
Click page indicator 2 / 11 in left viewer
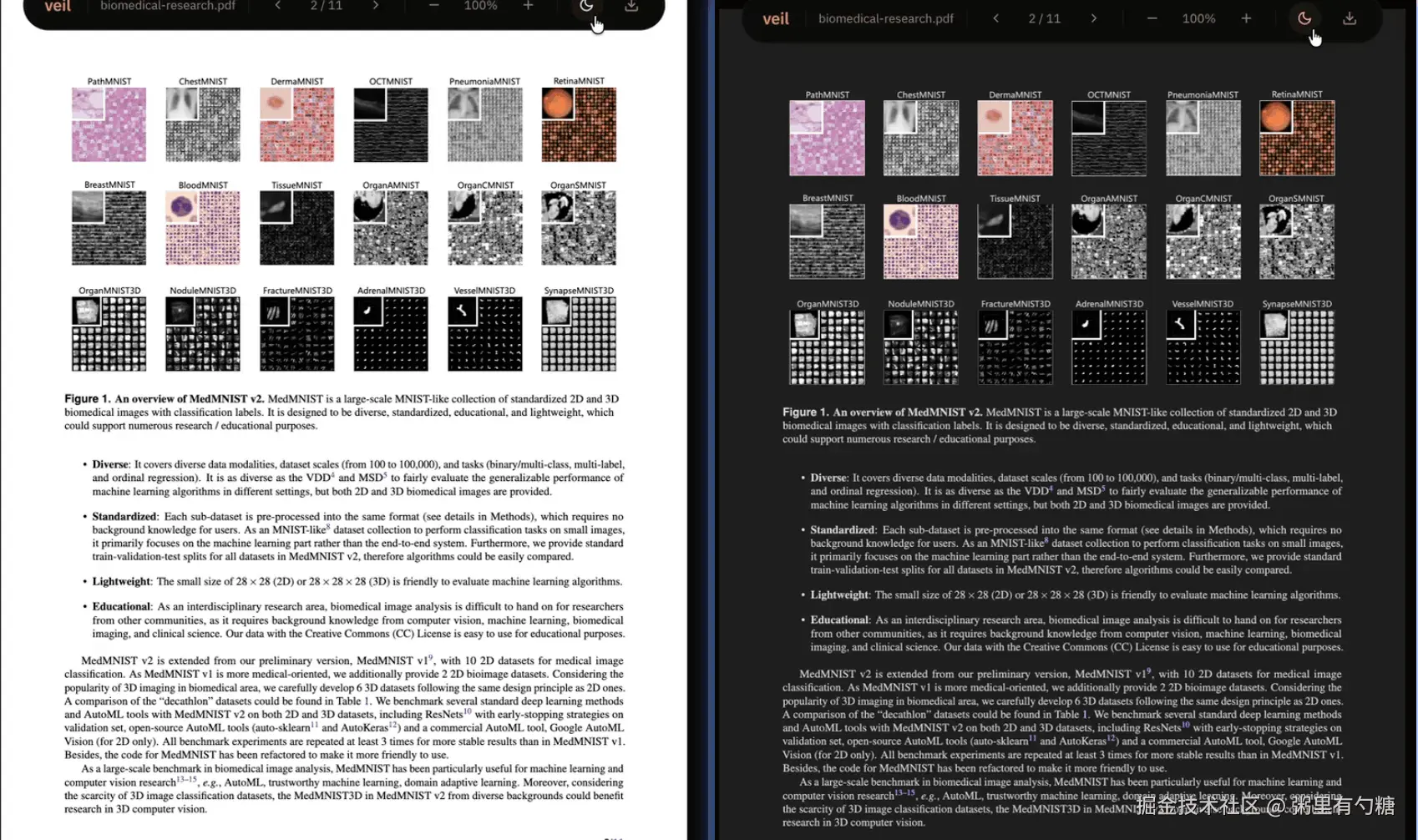click(327, 6)
